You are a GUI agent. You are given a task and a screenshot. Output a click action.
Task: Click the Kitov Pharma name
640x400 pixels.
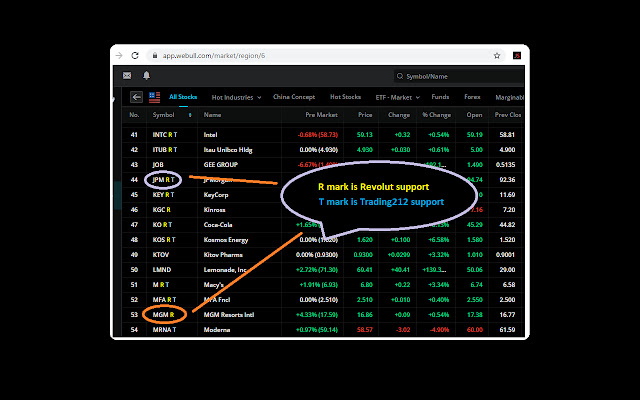tap(223, 255)
